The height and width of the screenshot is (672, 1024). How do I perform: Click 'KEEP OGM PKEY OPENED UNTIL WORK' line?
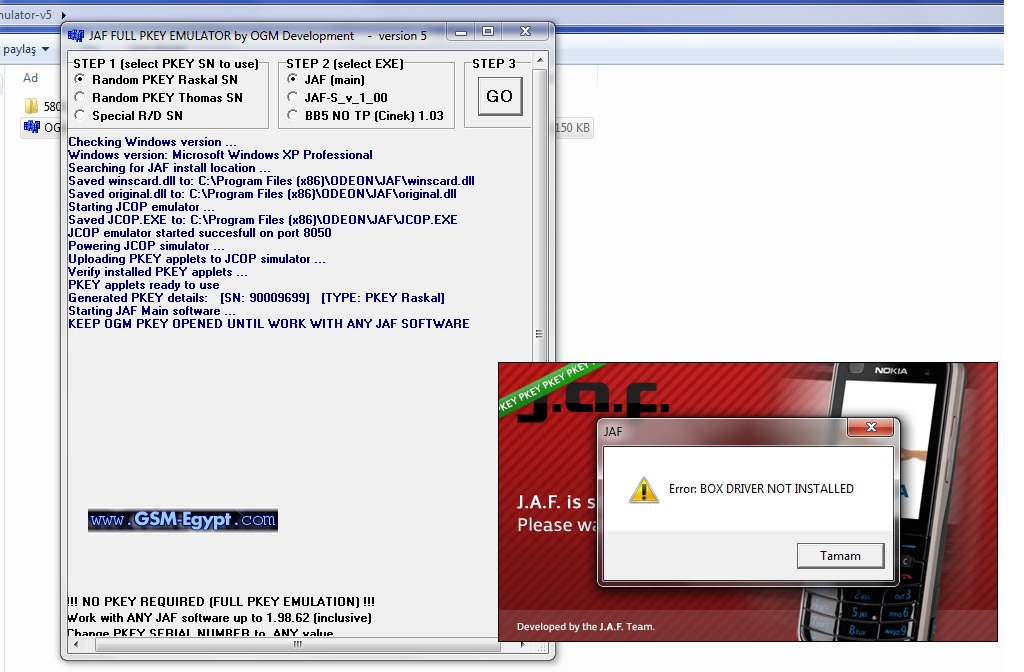coord(268,324)
